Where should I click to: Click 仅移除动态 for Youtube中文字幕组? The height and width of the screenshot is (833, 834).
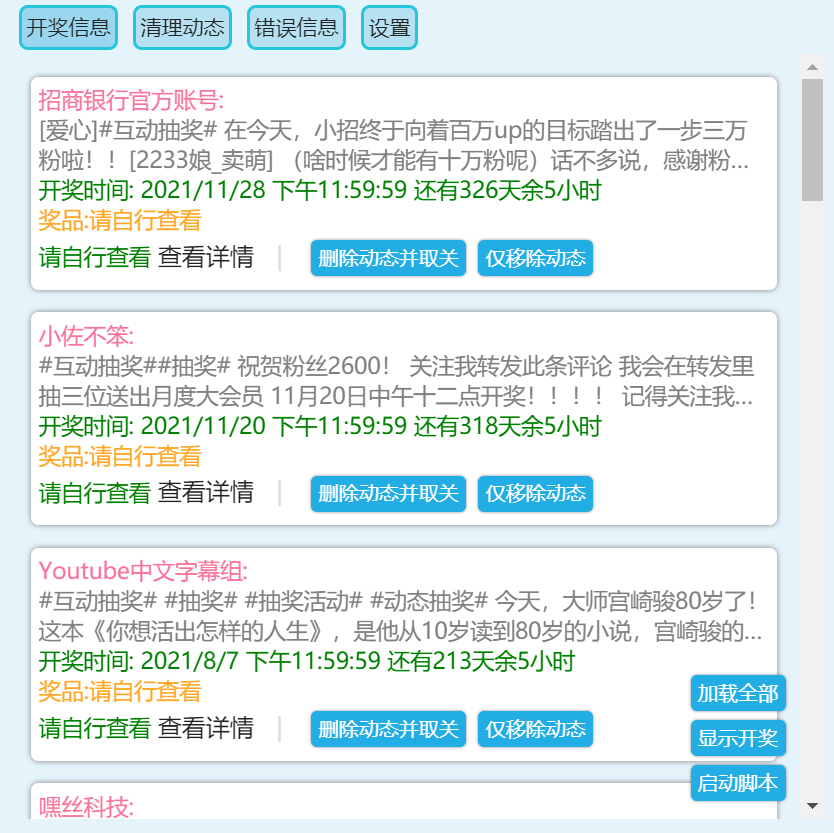point(535,729)
